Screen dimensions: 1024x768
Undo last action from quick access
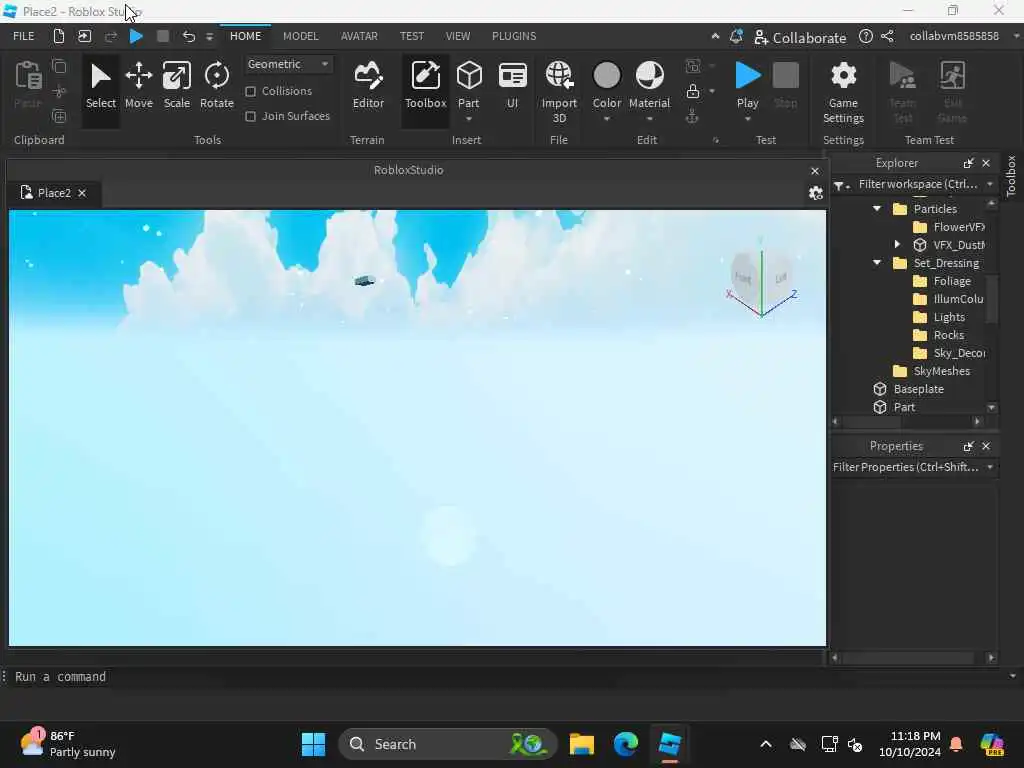point(189,36)
